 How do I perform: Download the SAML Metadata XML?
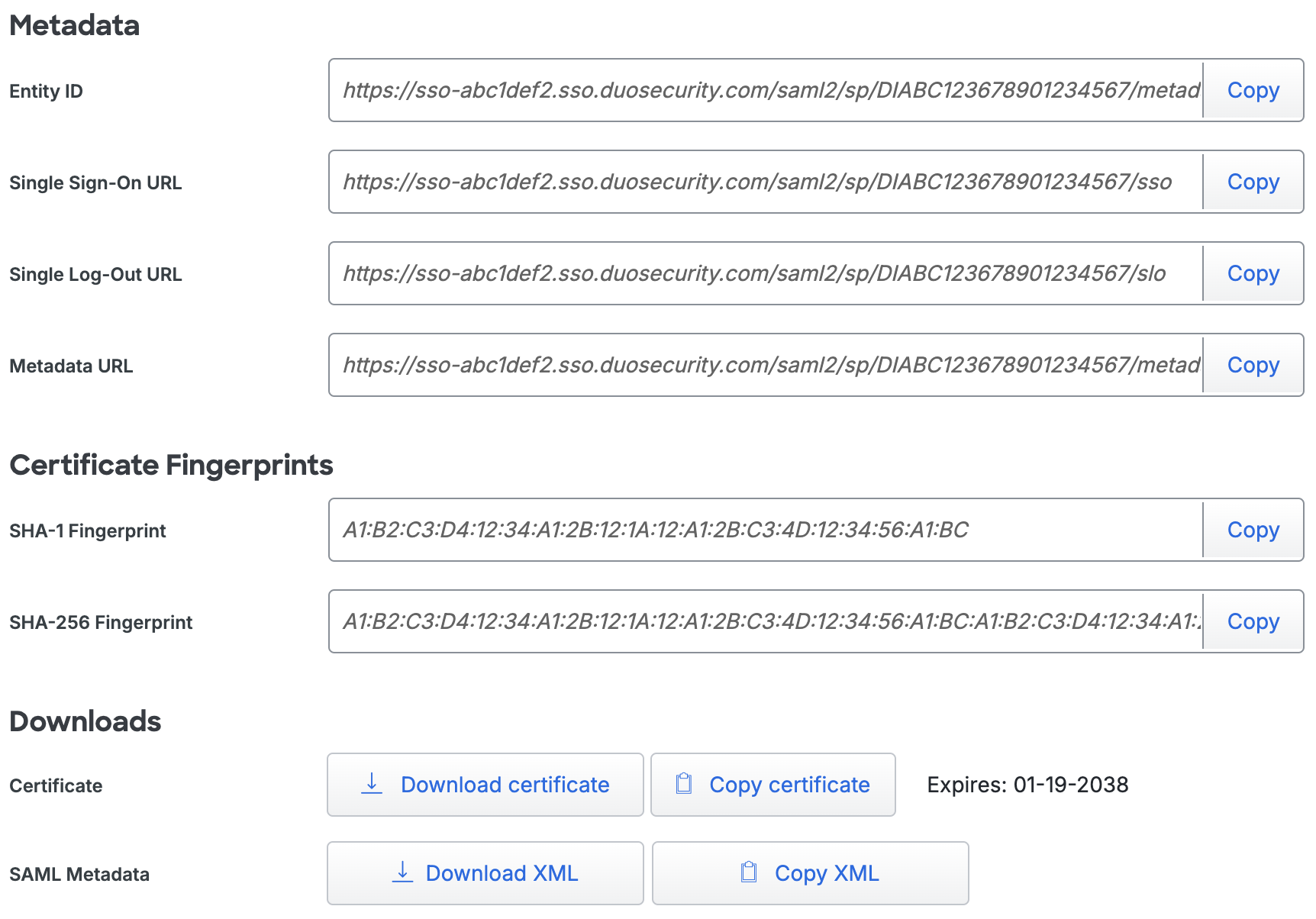click(x=485, y=872)
